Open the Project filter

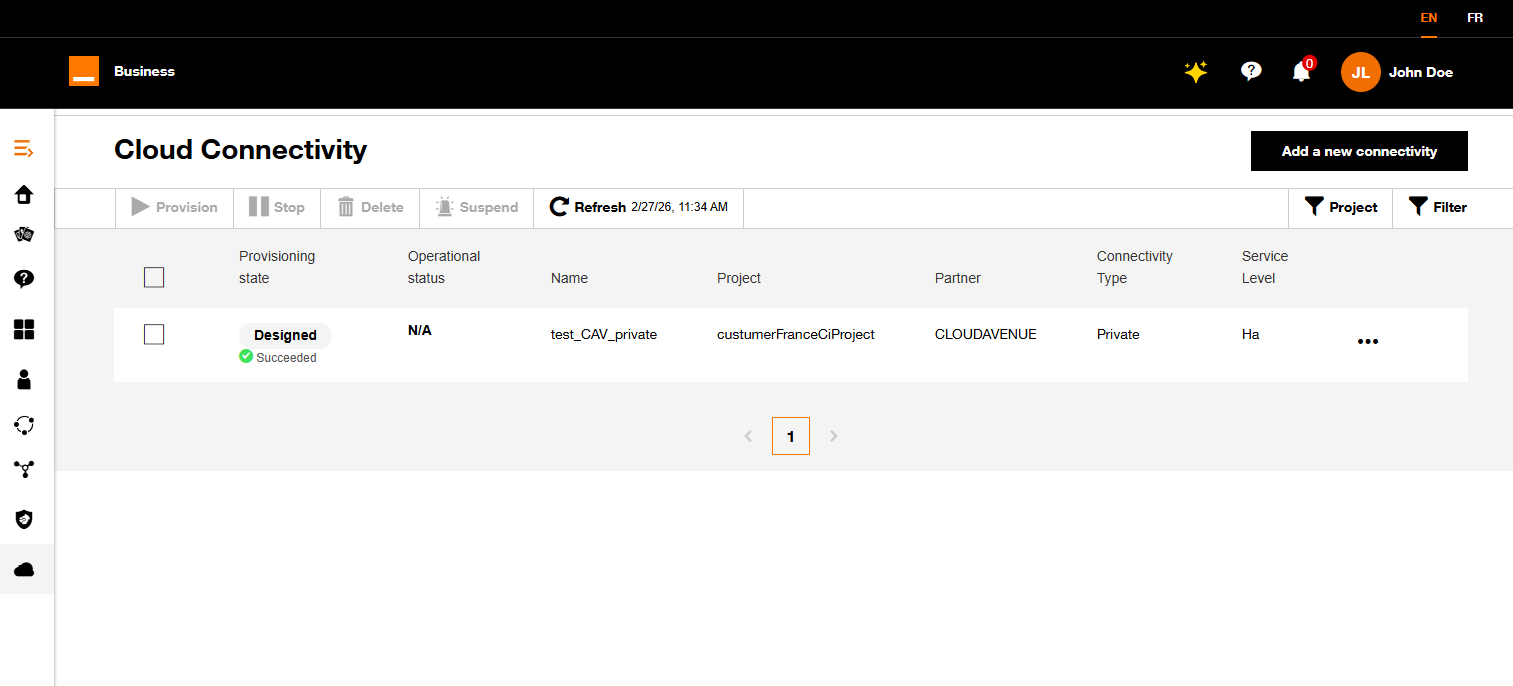click(1341, 208)
